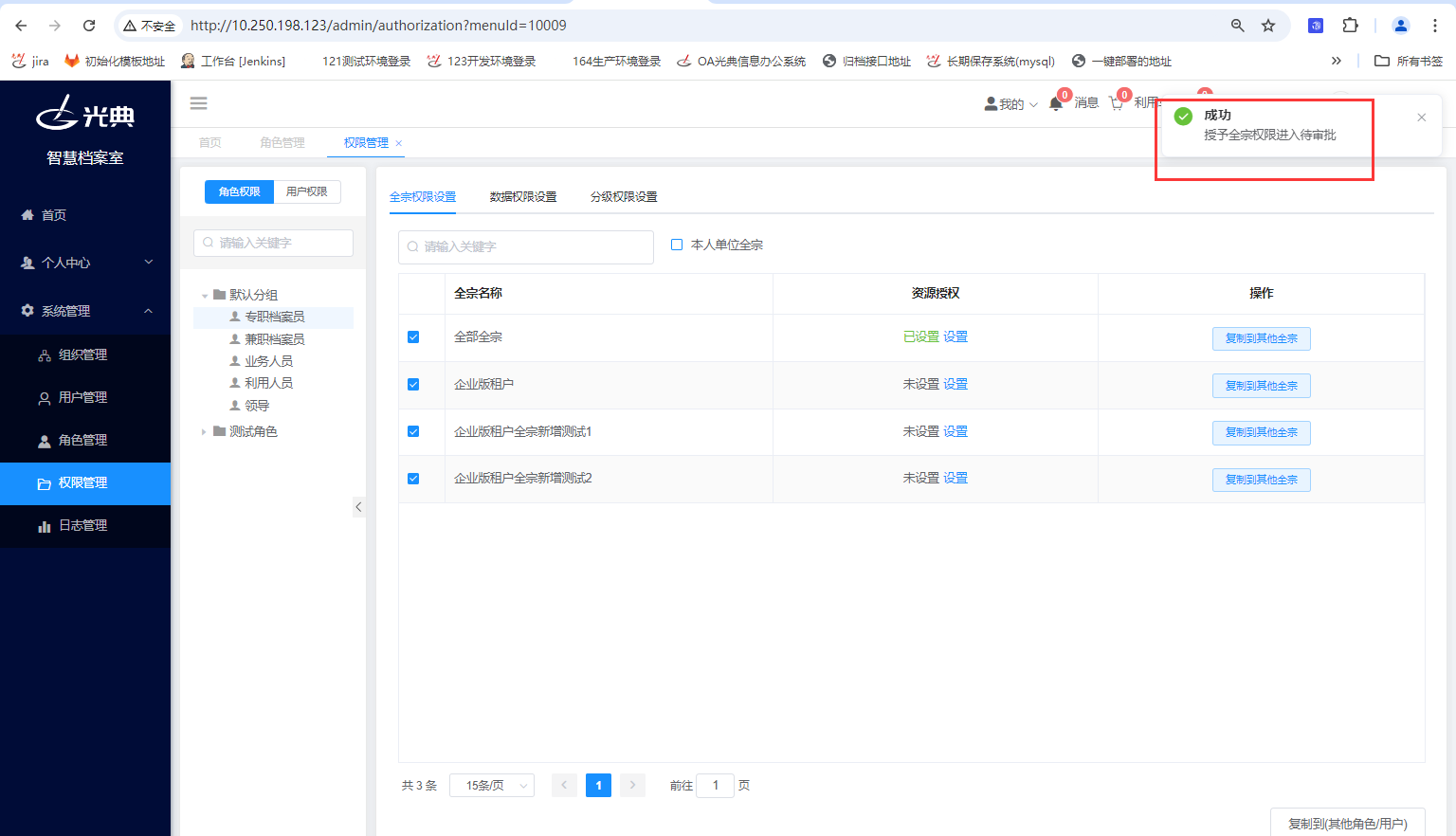Switch to 用户权限 toggle button

pyautogui.click(x=307, y=191)
